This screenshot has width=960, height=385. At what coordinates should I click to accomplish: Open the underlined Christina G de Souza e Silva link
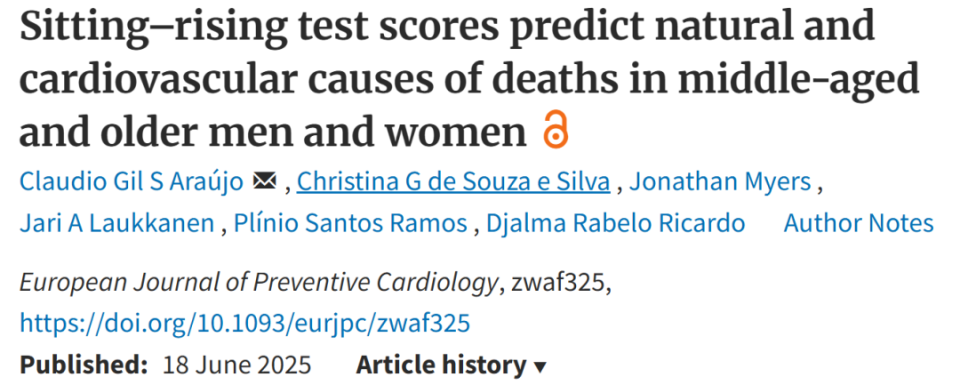[x=454, y=182]
